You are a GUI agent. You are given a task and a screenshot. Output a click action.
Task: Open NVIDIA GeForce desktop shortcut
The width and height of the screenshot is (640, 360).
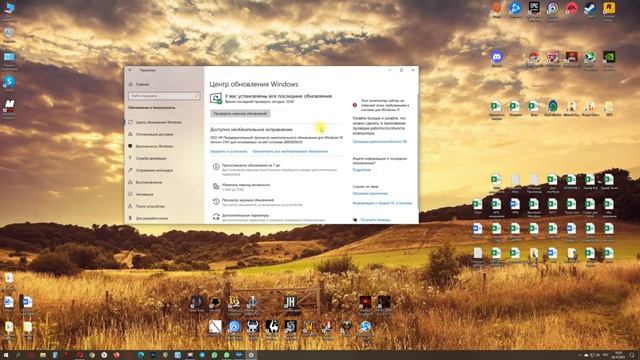(609, 56)
